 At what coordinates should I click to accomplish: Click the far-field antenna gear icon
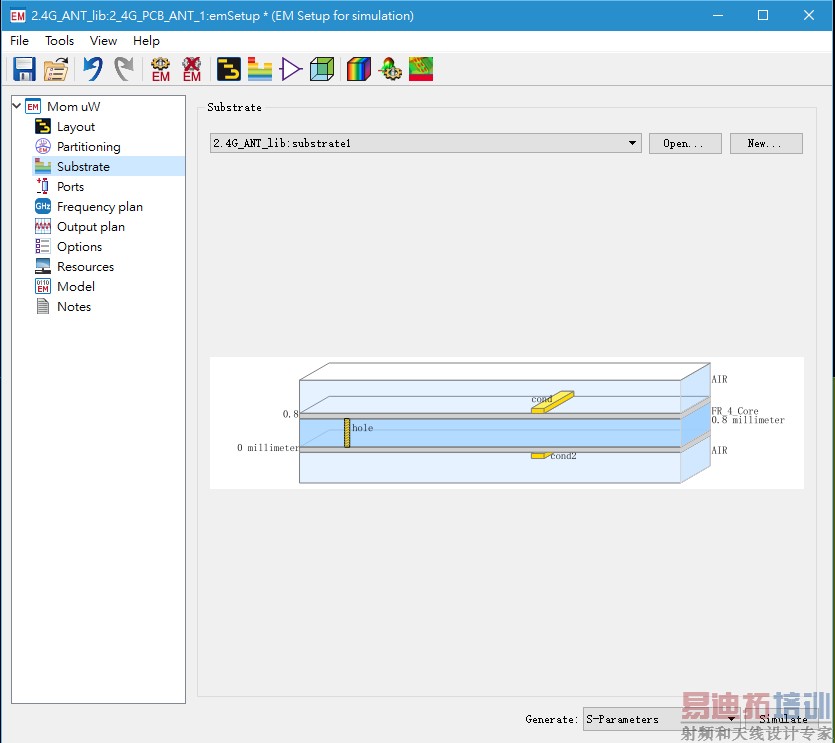[x=390, y=69]
